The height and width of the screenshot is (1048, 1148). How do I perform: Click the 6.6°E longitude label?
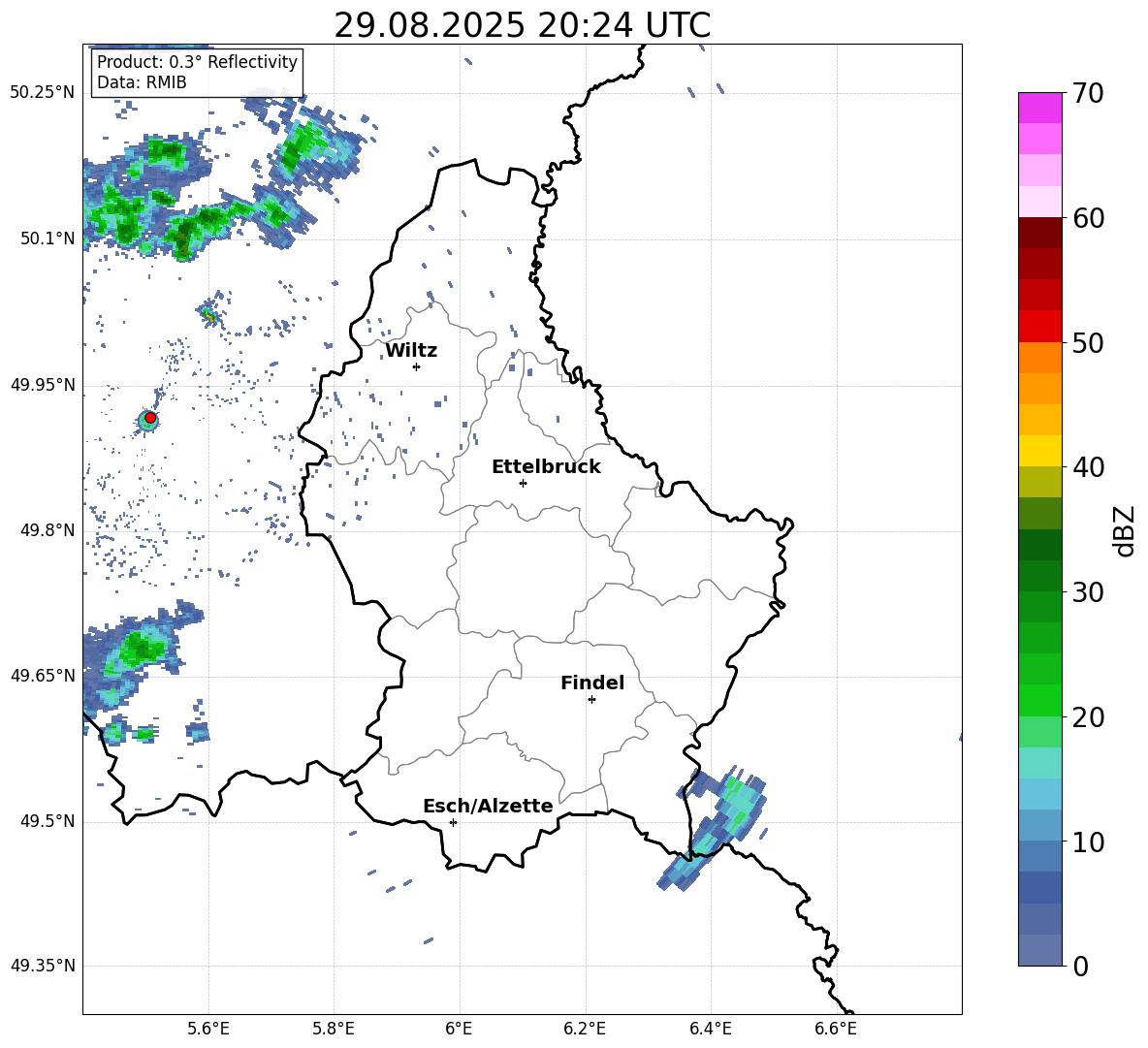836,1029
